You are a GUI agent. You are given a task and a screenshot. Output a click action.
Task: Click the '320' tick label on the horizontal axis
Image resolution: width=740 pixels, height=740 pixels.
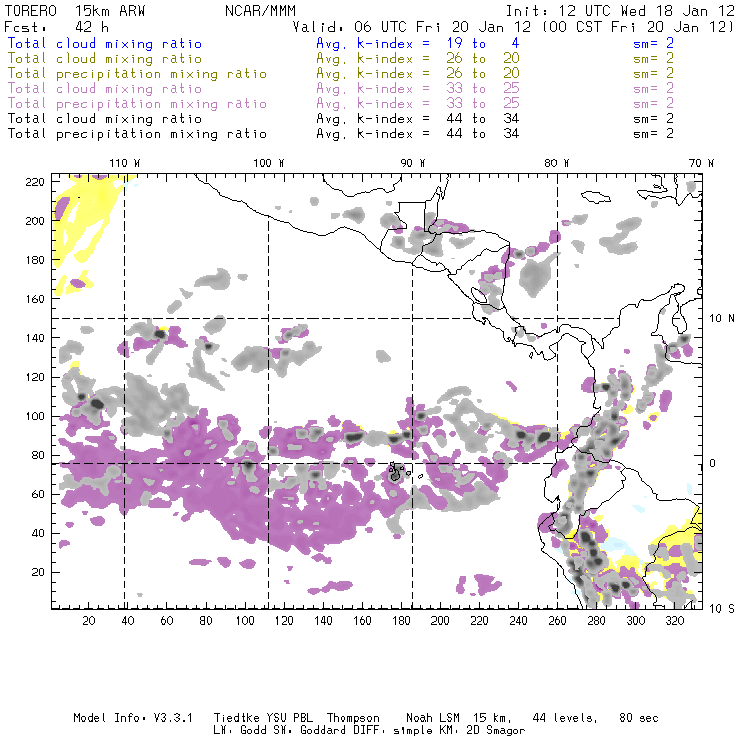tap(675, 621)
